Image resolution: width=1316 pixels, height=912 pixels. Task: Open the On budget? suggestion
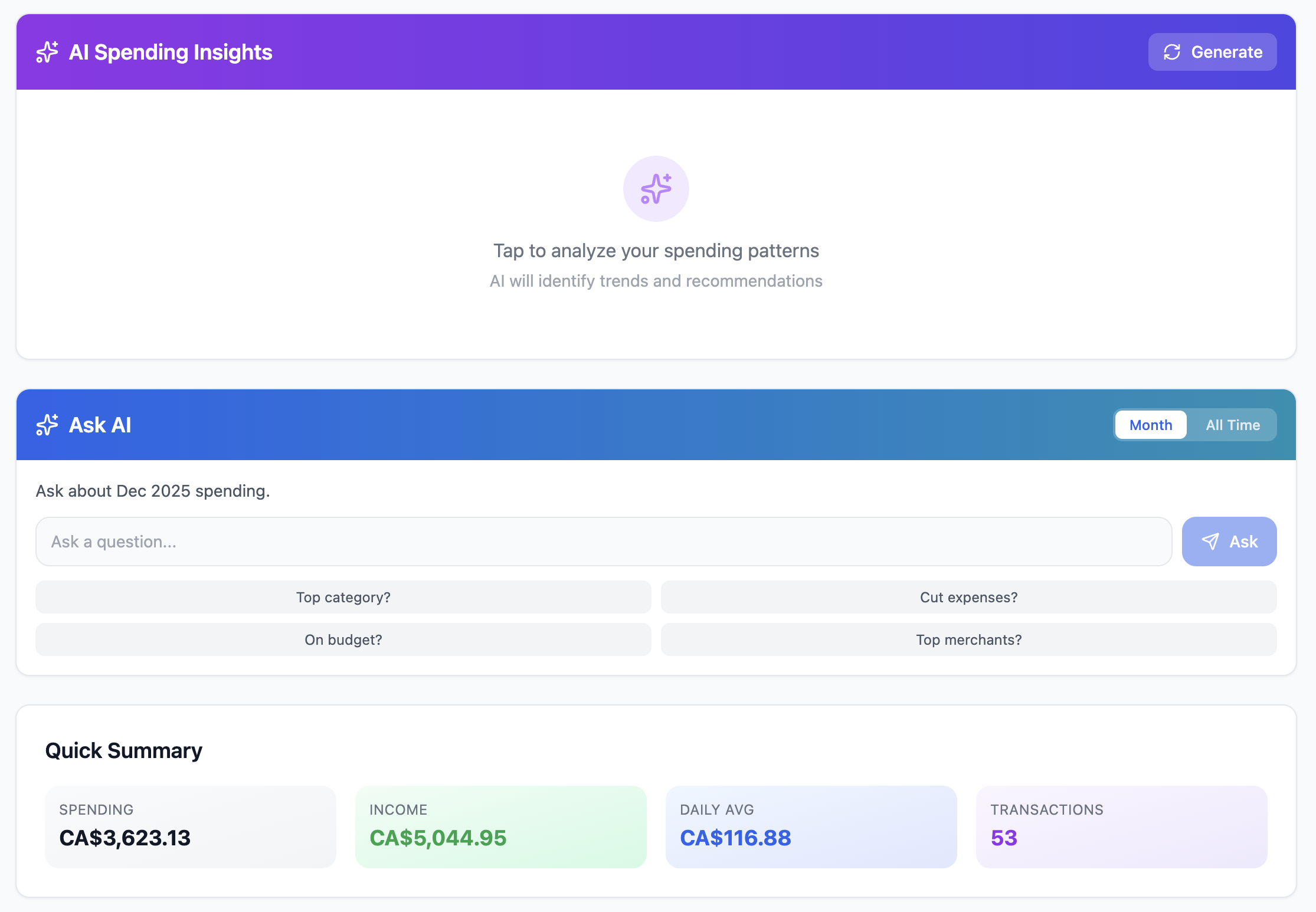[x=342, y=639]
